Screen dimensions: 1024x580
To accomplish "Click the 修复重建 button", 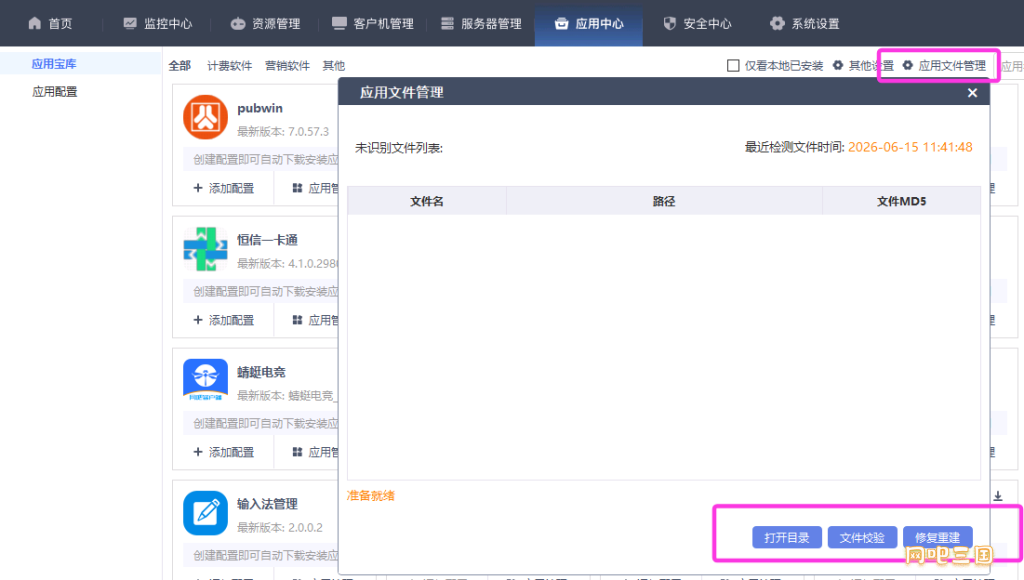I will 937,538.
